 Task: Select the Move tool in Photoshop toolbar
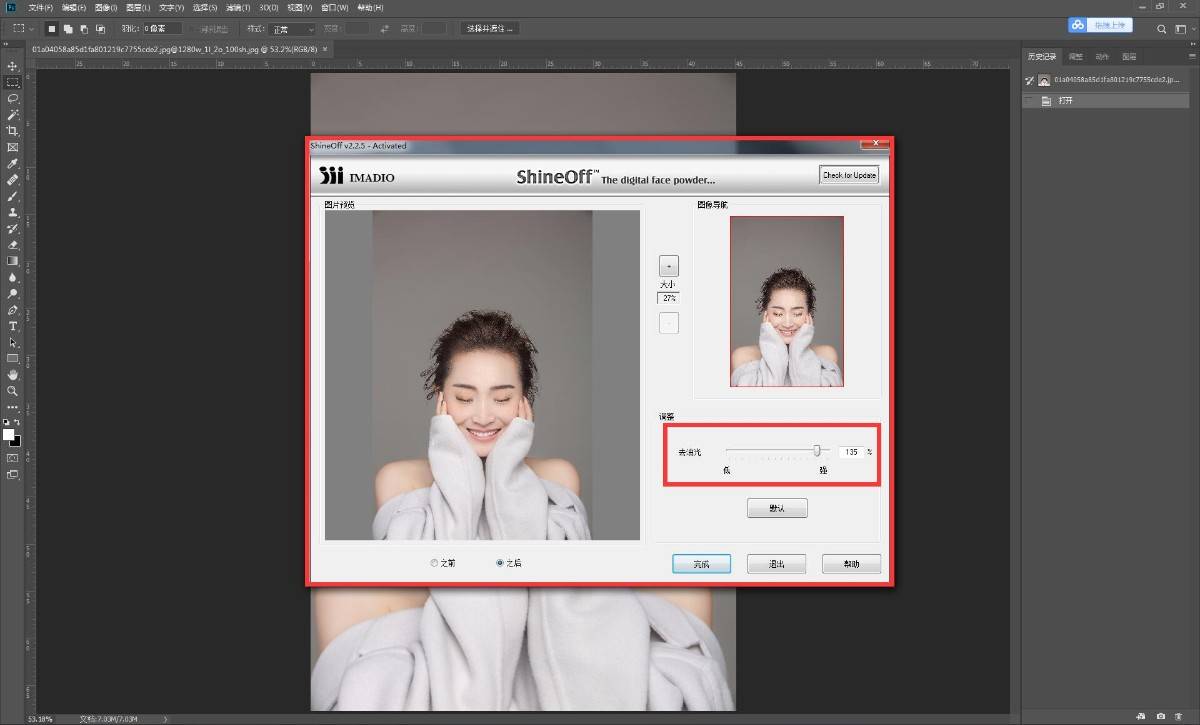[x=13, y=66]
